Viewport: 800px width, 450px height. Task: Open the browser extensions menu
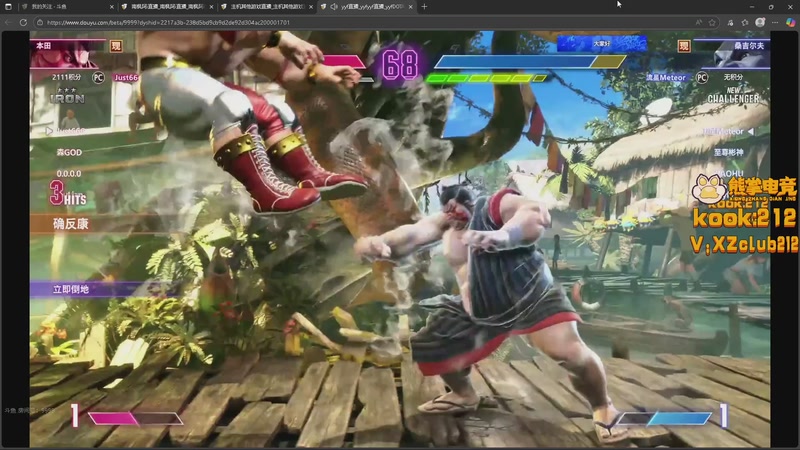[x=731, y=22]
